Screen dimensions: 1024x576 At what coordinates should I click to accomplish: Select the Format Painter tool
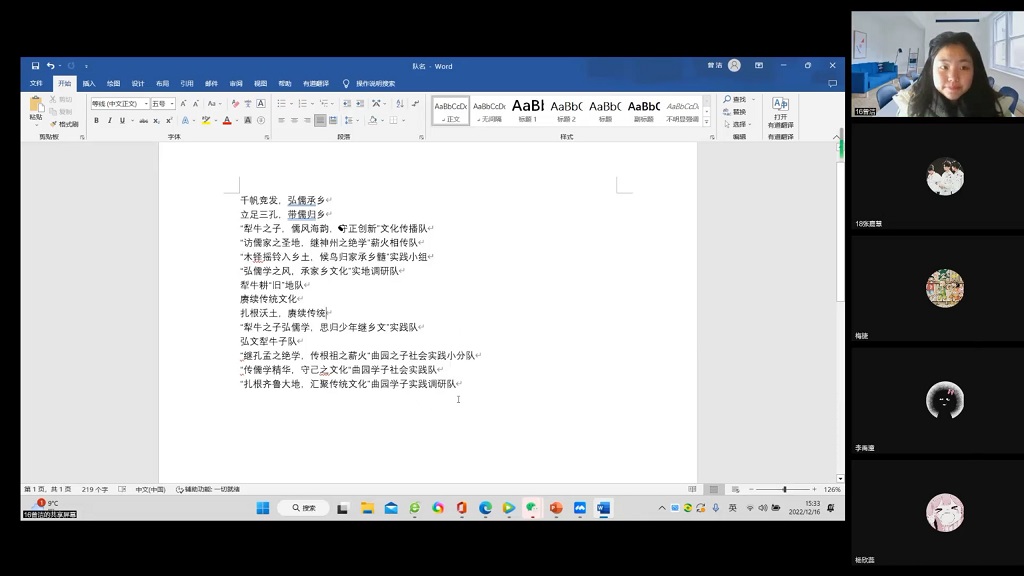coord(64,124)
